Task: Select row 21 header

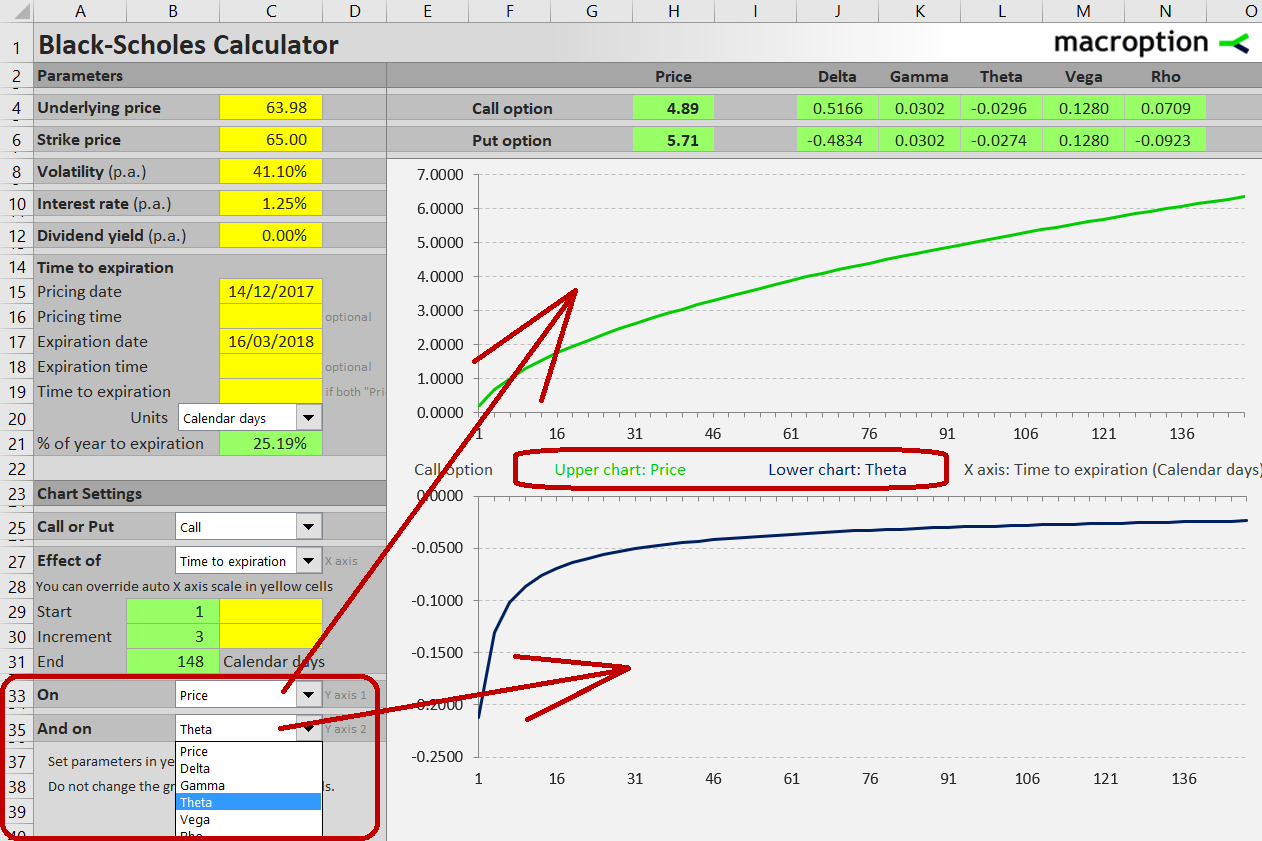Action: pos(16,444)
